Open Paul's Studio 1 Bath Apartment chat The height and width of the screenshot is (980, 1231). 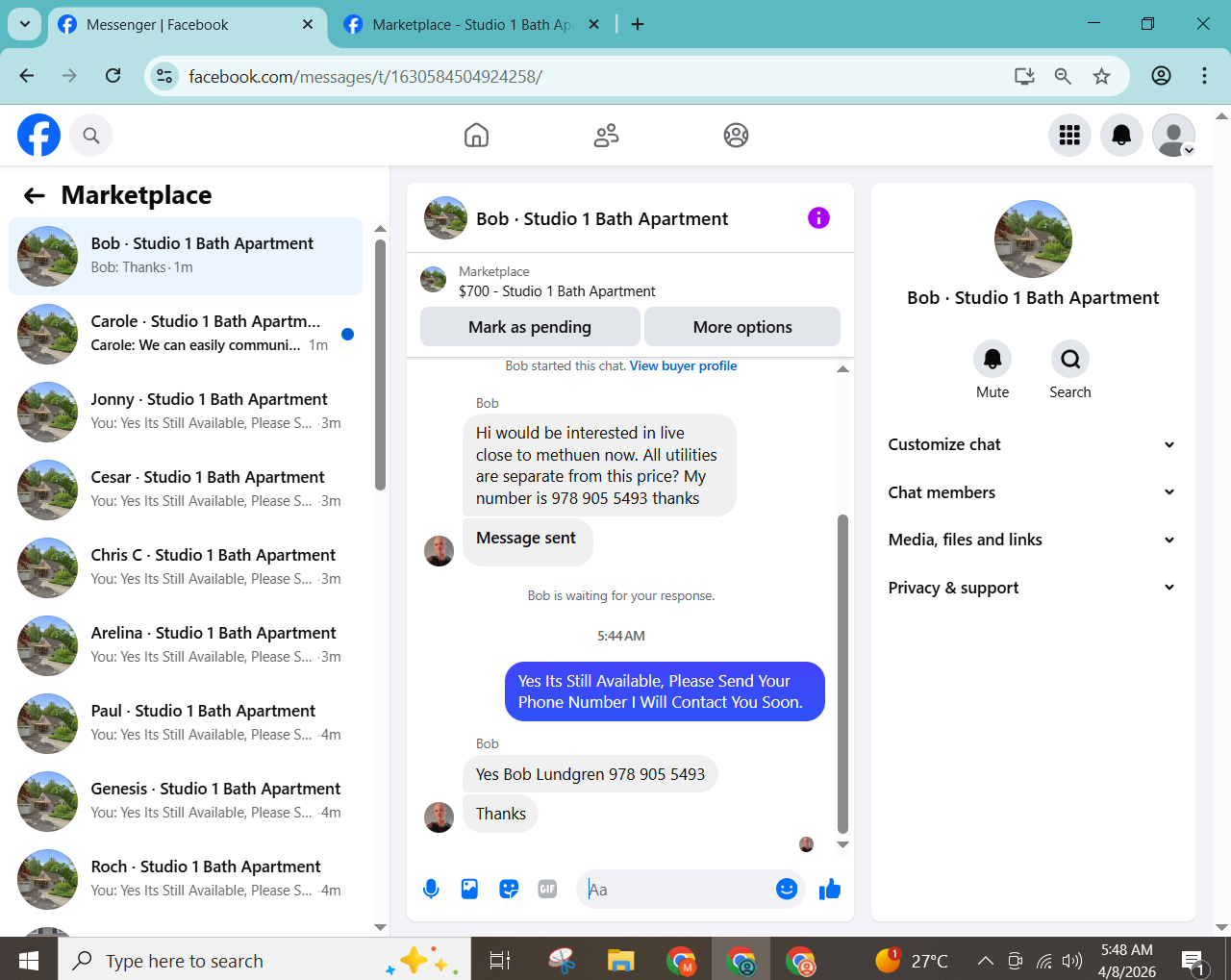tap(186, 723)
